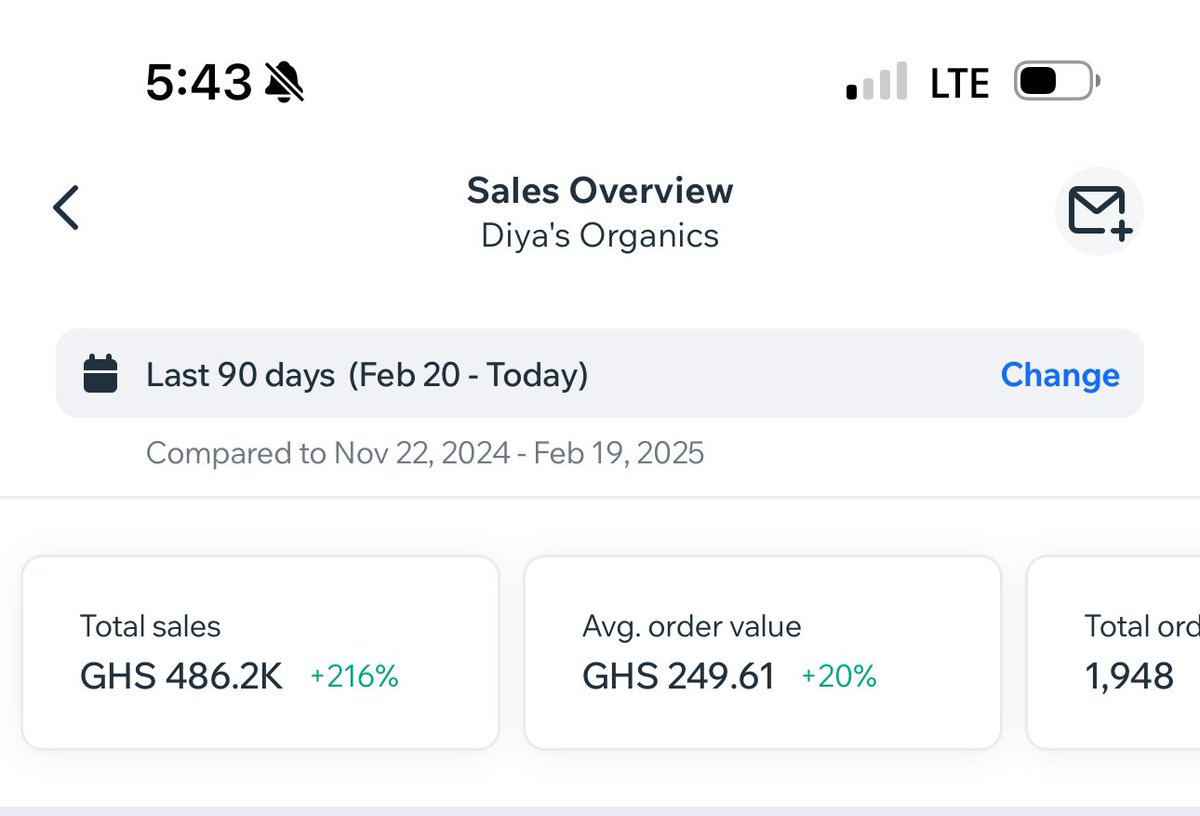Viewport: 1200px width, 816px height.
Task: Open the Last 90 days date selector
Action: coord(599,373)
